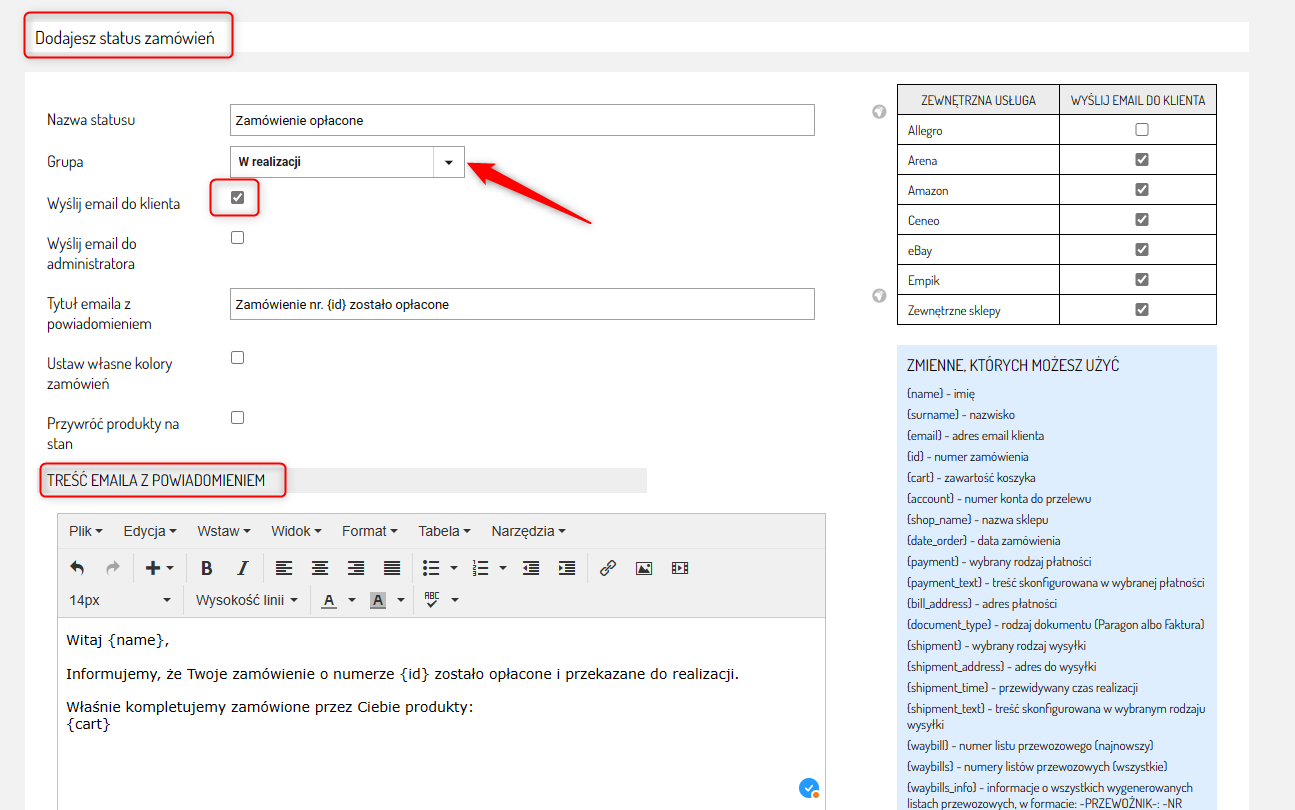The width and height of the screenshot is (1295, 810).
Task: Open the Narzędzia menu
Action: pos(528,531)
